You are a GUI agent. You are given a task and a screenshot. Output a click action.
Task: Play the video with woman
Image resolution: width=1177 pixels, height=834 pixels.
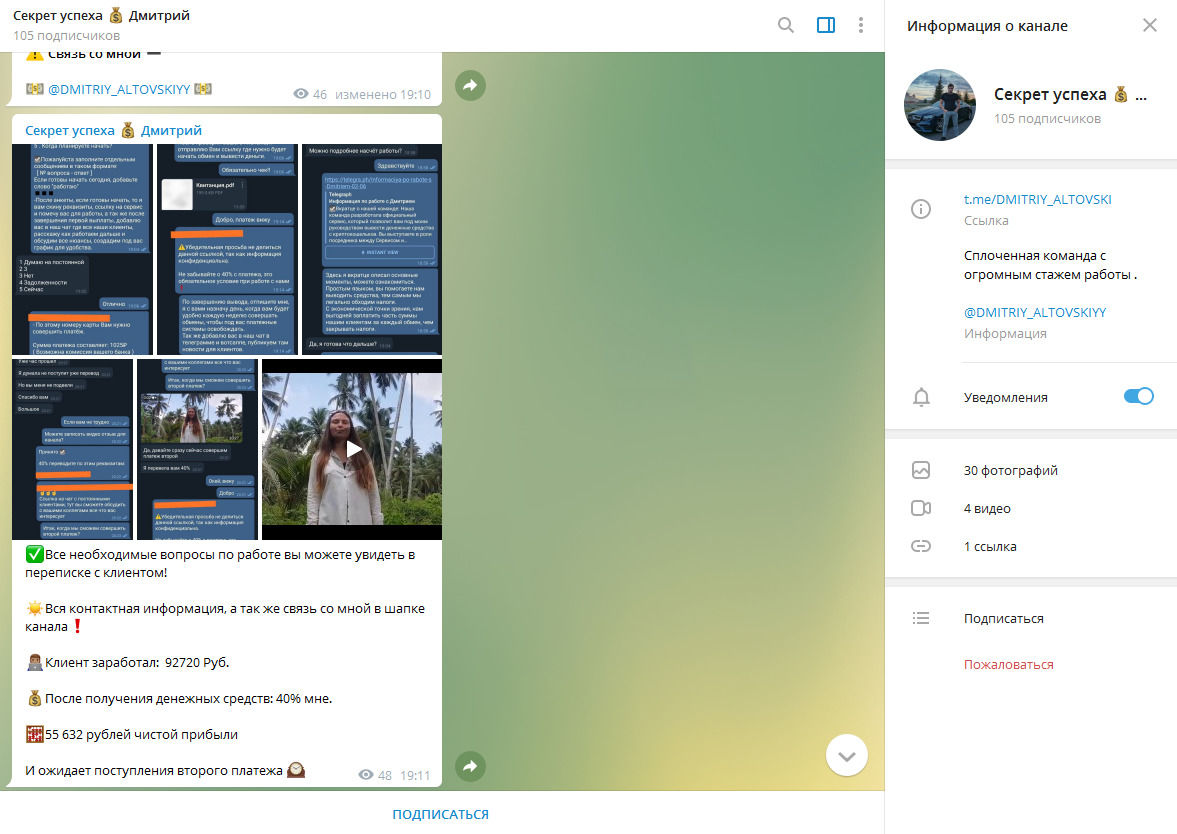point(352,449)
